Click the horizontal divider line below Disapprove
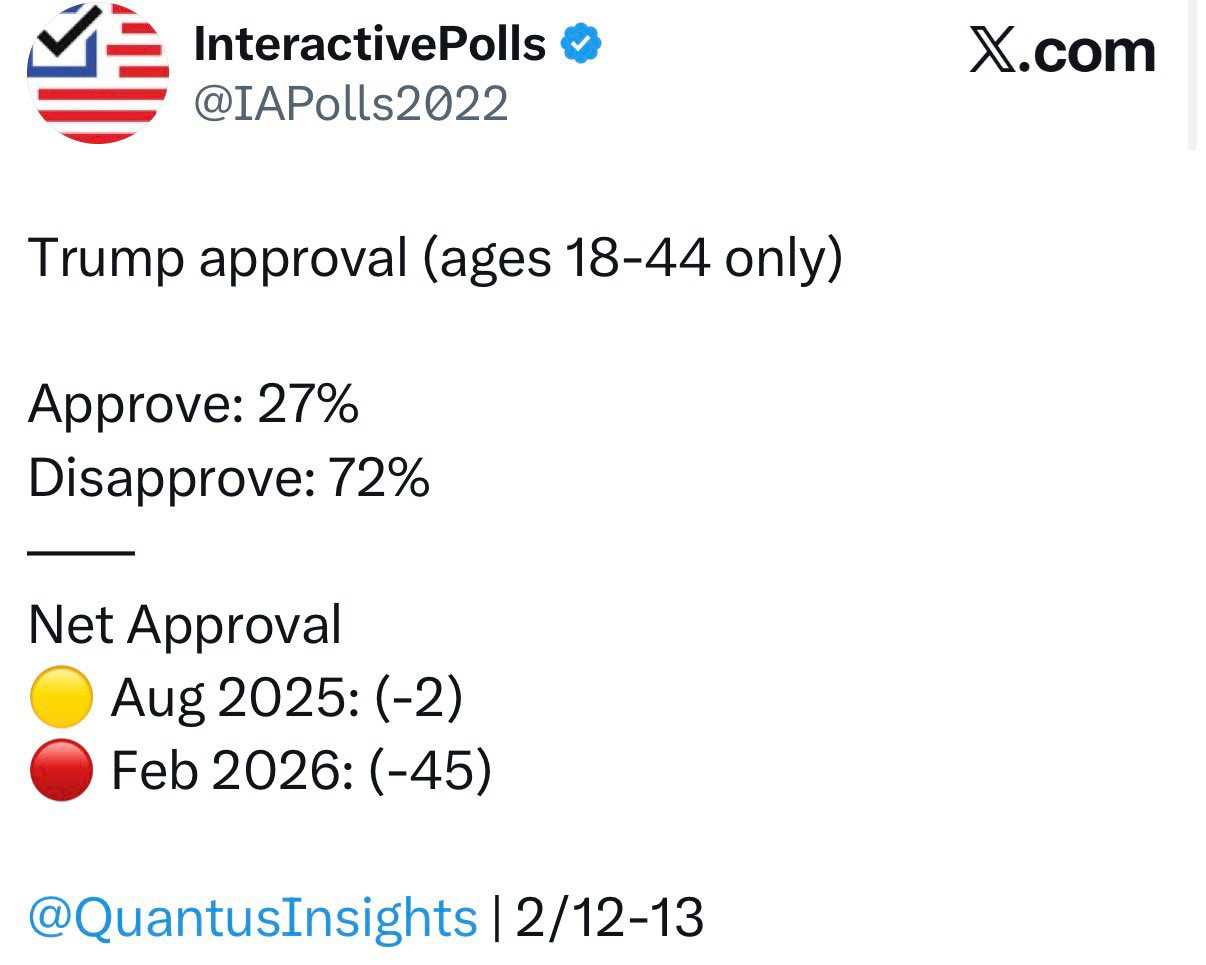This screenshot has width=1206, height=965. point(81,552)
